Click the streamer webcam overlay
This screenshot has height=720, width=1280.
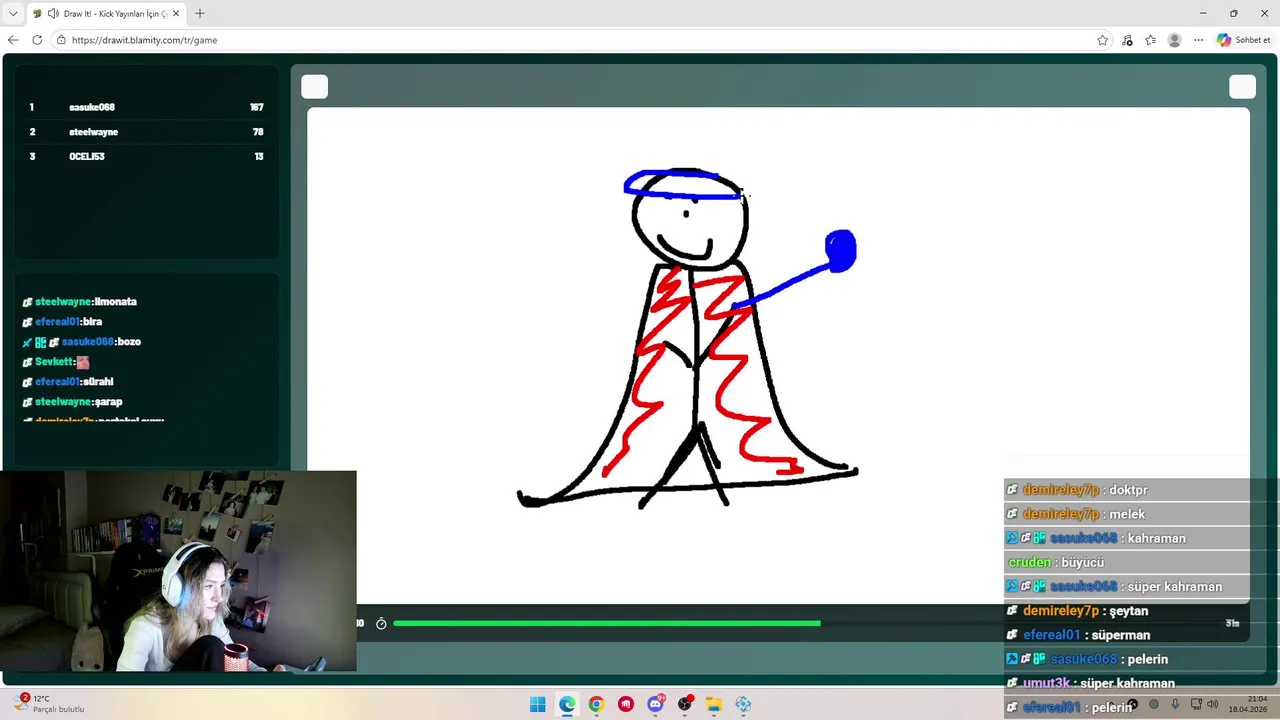tap(178, 571)
